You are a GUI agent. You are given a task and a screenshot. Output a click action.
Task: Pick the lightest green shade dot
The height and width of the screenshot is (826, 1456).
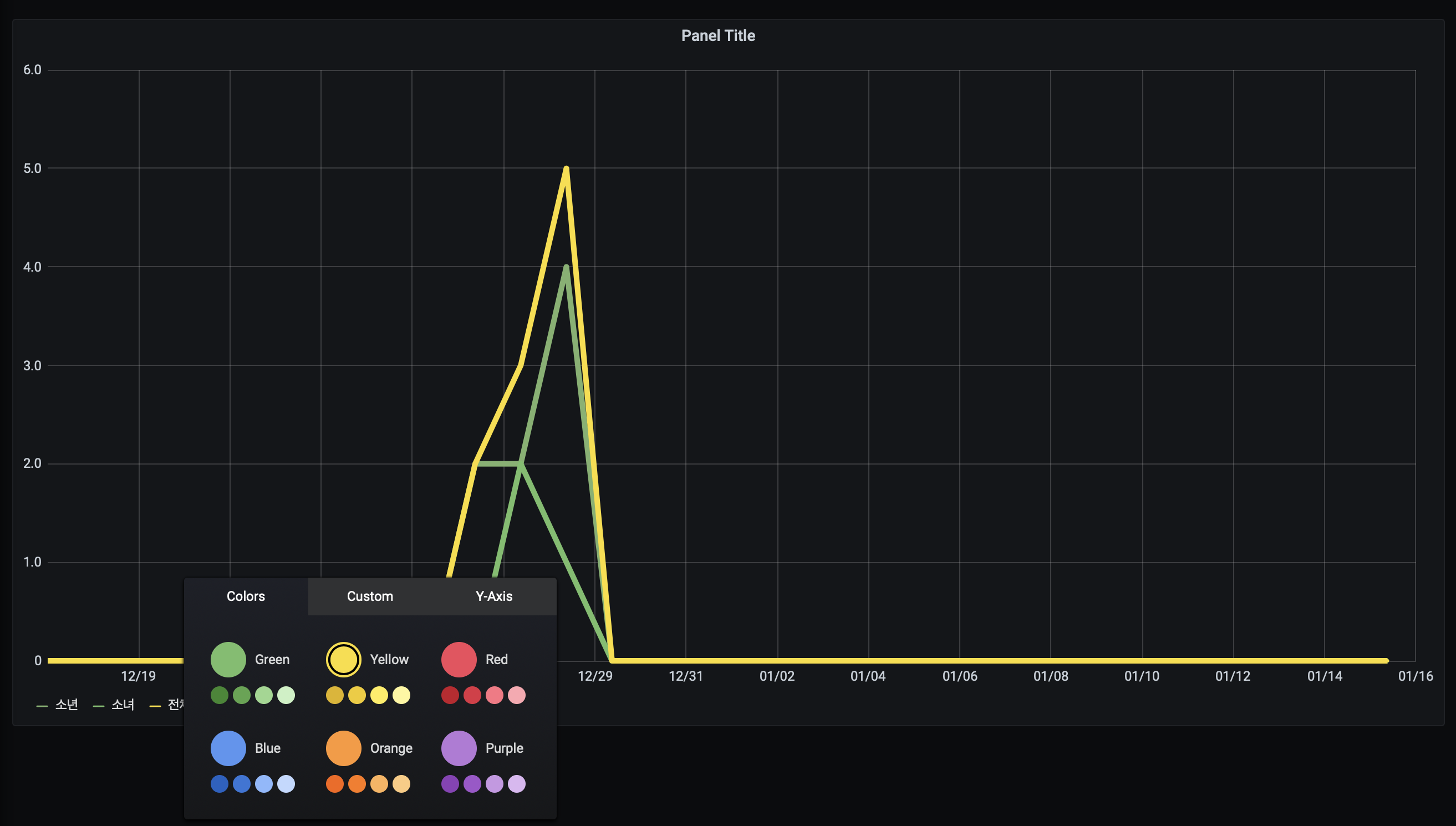click(x=286, y=695)
